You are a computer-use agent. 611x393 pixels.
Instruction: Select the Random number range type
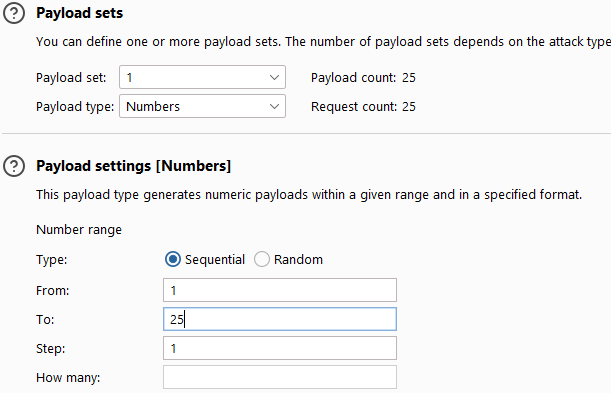(x=262, y=259)
